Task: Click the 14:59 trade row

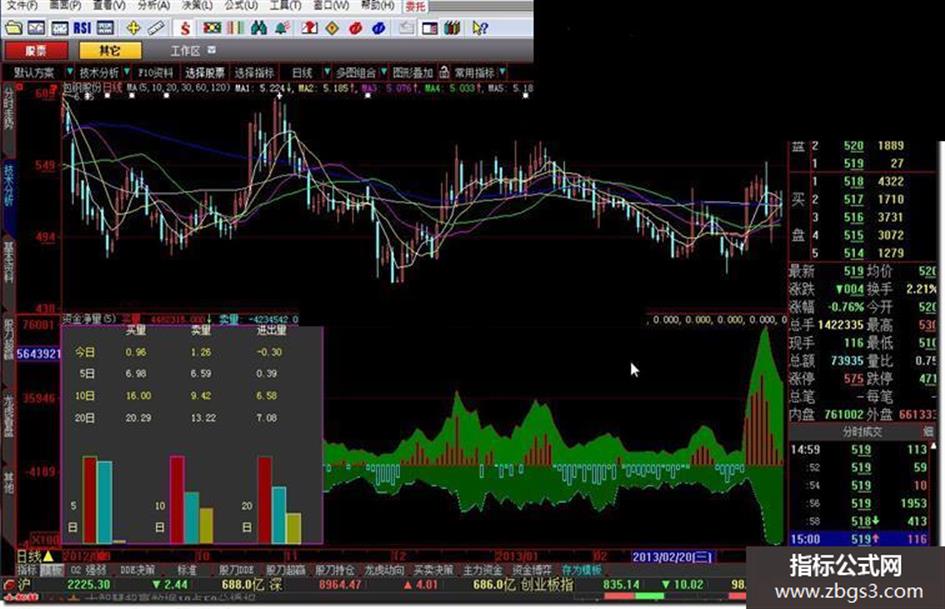Action: tap(860, 449)
